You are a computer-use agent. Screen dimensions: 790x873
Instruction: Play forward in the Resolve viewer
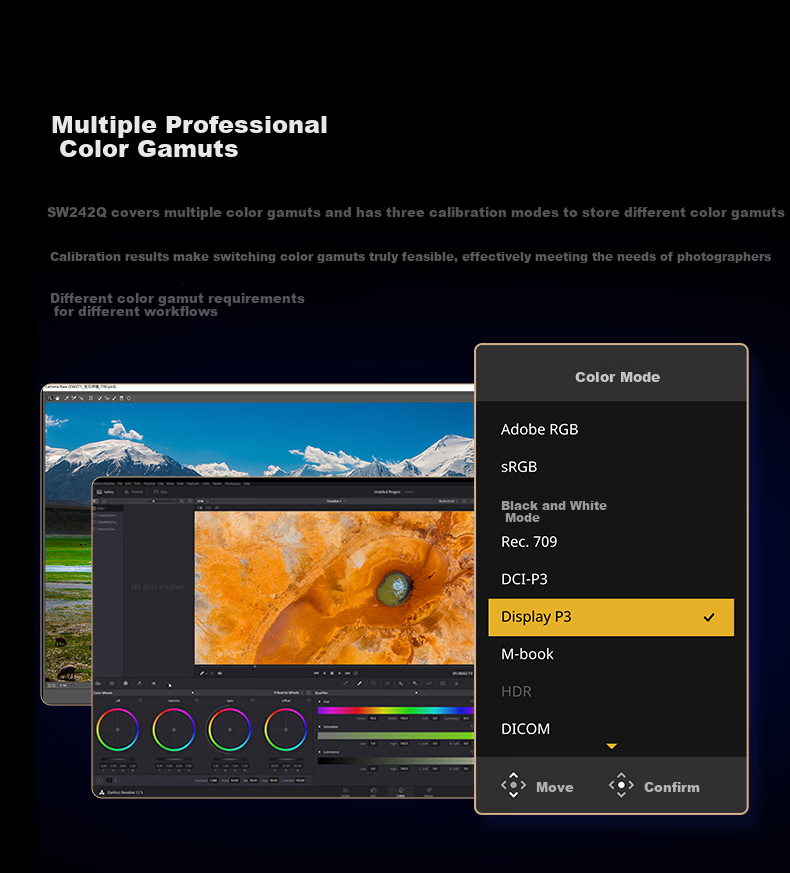[339, 673]
